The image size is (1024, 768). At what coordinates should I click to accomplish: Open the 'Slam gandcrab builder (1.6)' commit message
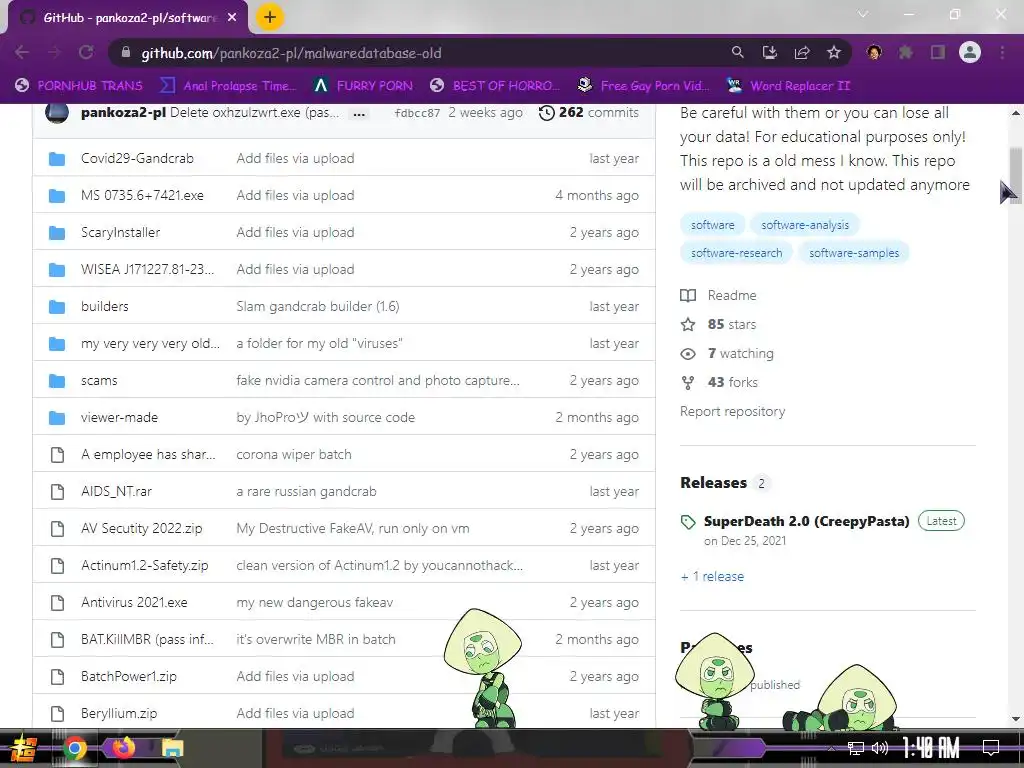click(x=317, y=306)
